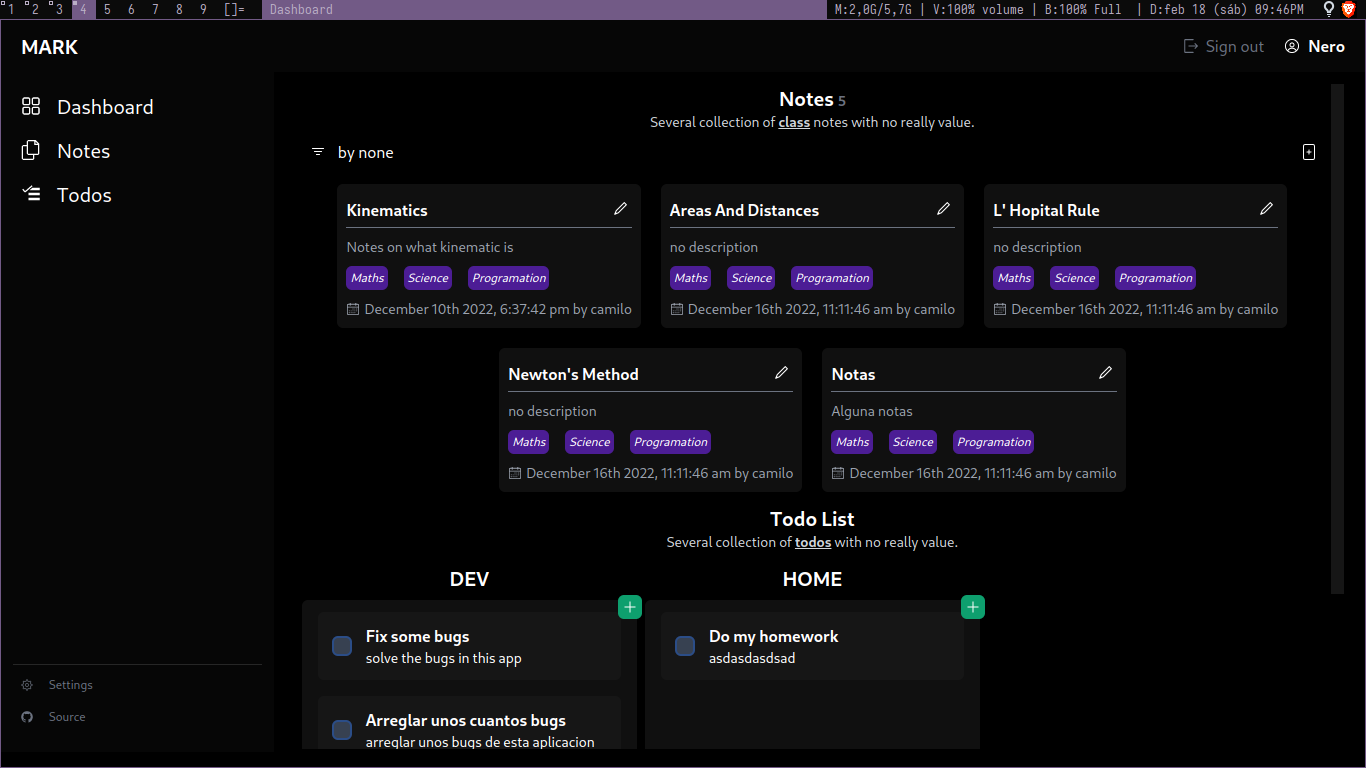Click calendar icon on Kinematics card
Viewport: 1366px width, 768px height.
pyautogui.click(x=353, y=309)
